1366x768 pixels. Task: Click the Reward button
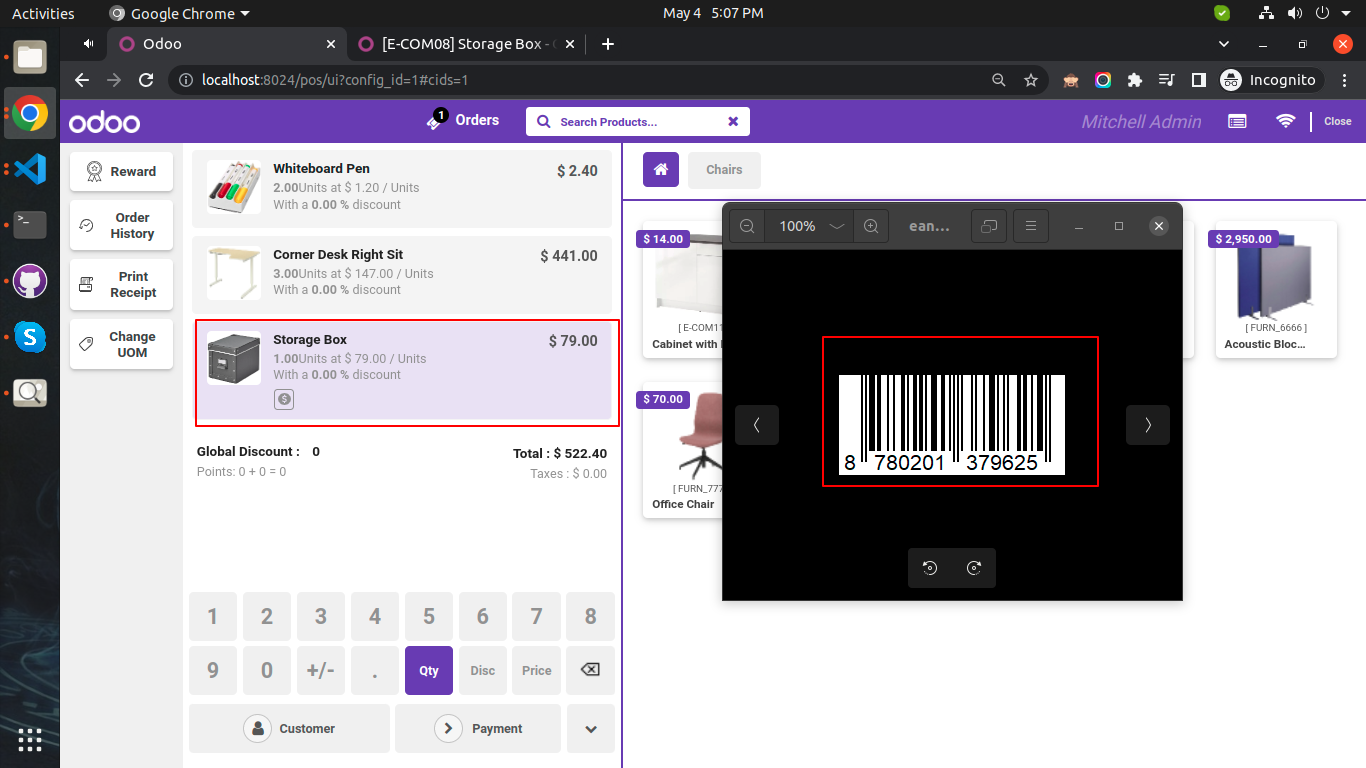tap(121, 171)
